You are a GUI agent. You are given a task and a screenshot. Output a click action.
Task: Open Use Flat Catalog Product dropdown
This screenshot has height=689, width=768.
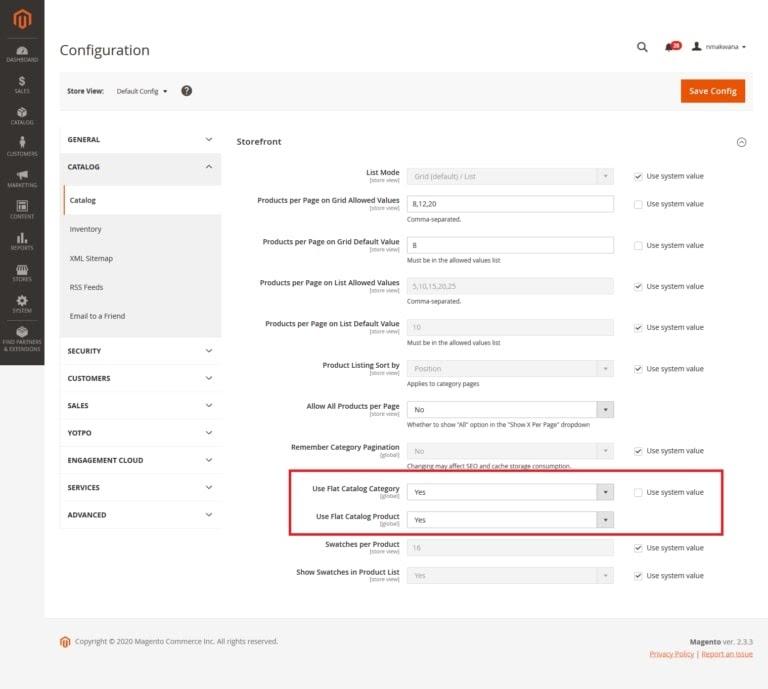click(x=510, y=520)
